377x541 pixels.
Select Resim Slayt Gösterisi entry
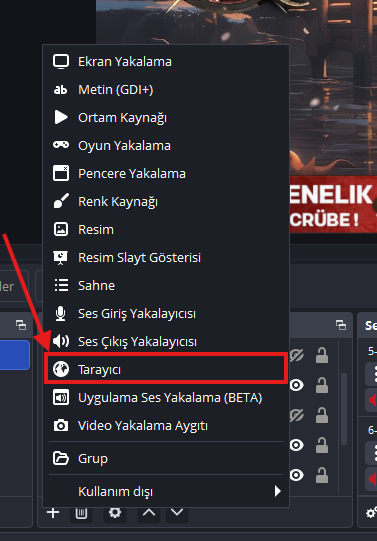pos(166,257)
